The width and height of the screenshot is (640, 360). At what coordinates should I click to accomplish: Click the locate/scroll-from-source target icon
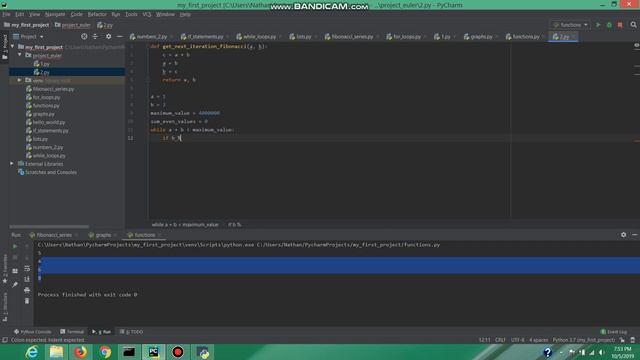click(x=84, y=36)
